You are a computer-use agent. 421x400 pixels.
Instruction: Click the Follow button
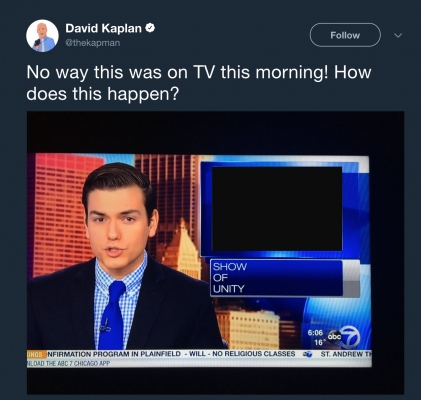point(345,35)
